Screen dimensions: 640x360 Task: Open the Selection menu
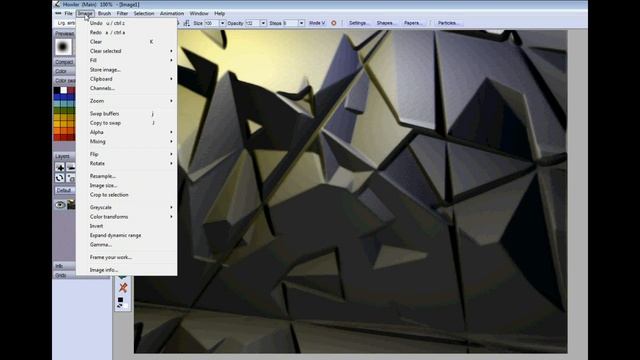[144, 13]
